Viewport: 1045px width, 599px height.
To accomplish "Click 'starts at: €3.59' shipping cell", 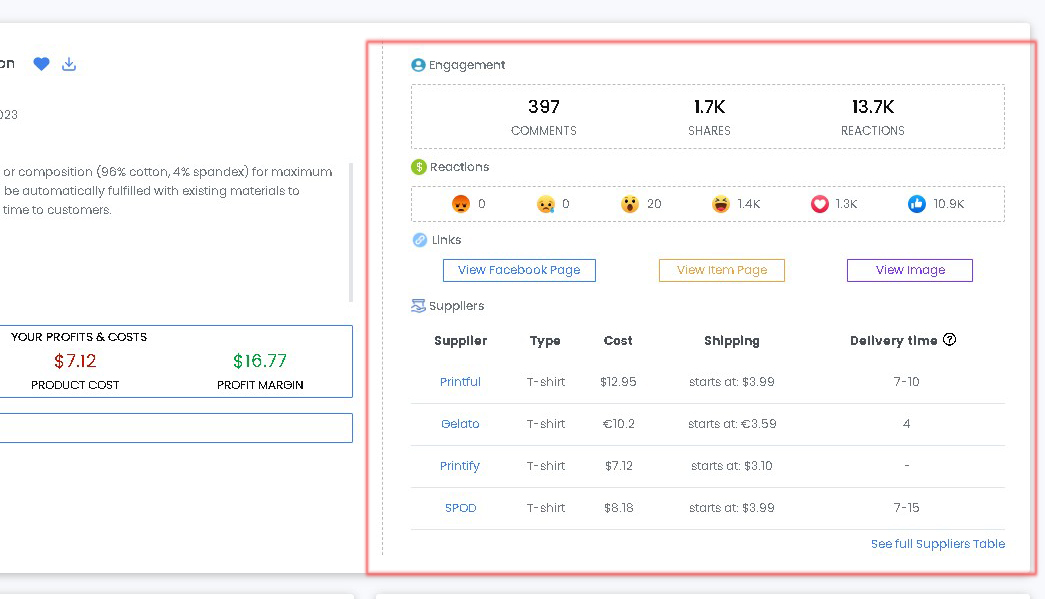I will click(732, 424).
